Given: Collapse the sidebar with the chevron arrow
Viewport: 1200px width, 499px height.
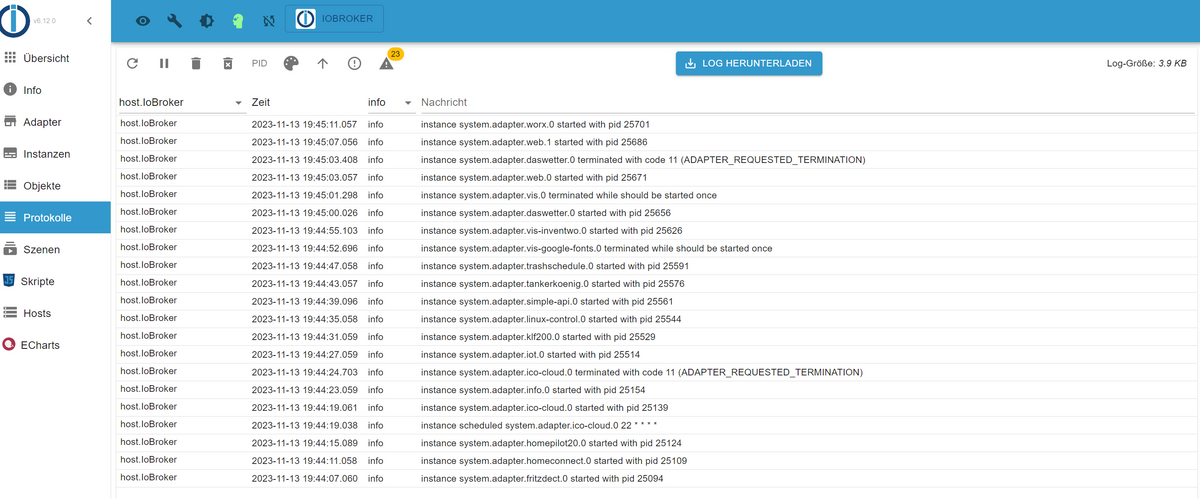Looking at the screenshot, I should (89, 20).
